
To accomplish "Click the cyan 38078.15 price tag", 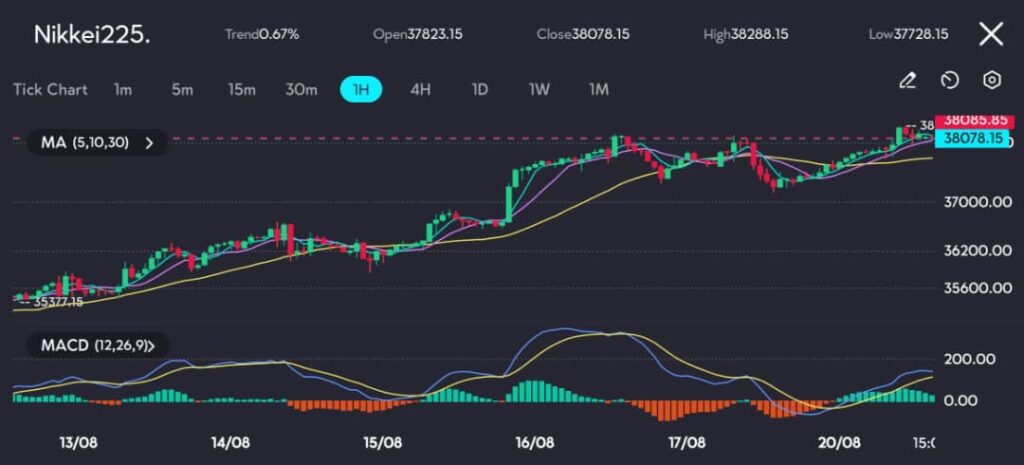I will coord(968,139).
